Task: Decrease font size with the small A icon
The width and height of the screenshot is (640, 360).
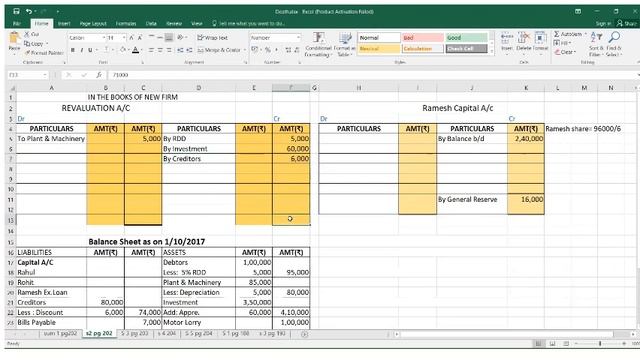Action: point(140,38)
